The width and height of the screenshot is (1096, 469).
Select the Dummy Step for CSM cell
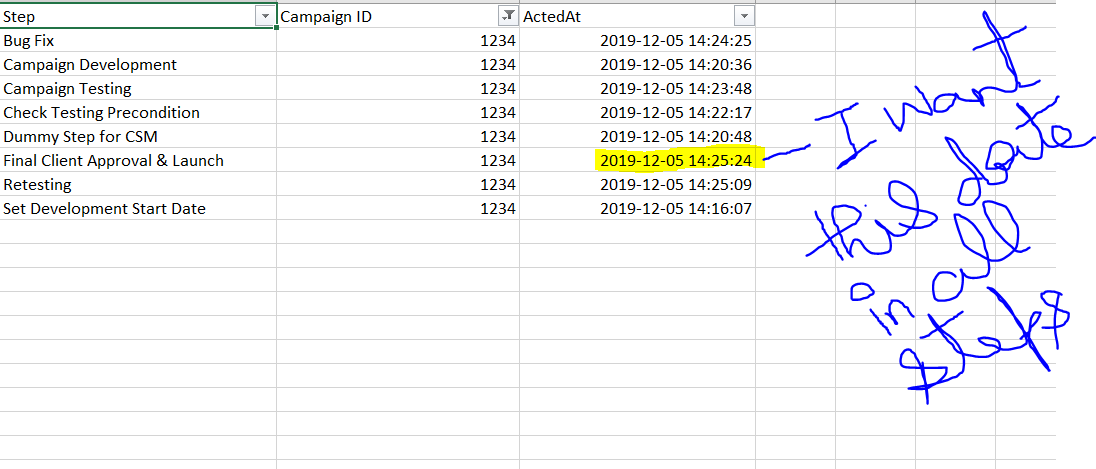(x=138, y=136)
